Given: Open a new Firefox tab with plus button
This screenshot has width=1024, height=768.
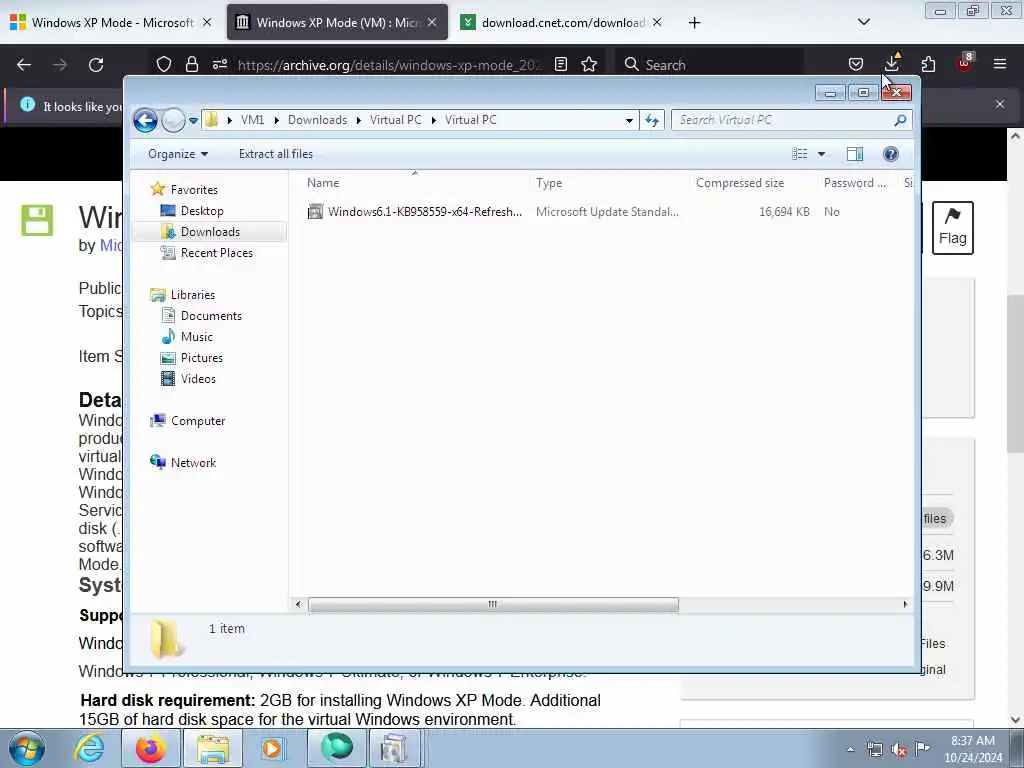Looking at the screenshot, I should coord(694,23).
